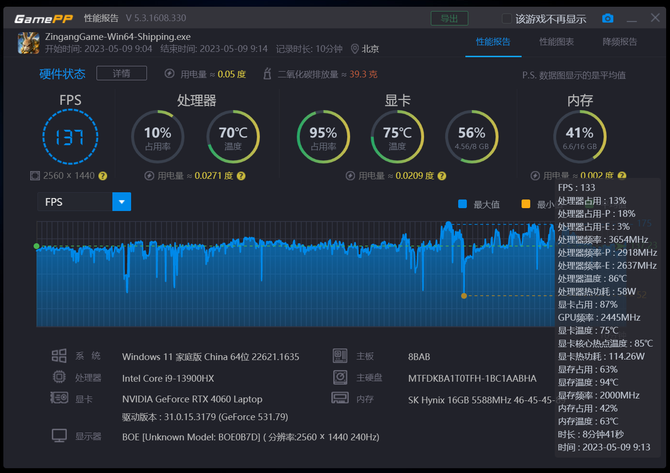
Task: Expand the FPS chart type dropdown arrow
Action: pyautogui.click(x=122, y=202)
